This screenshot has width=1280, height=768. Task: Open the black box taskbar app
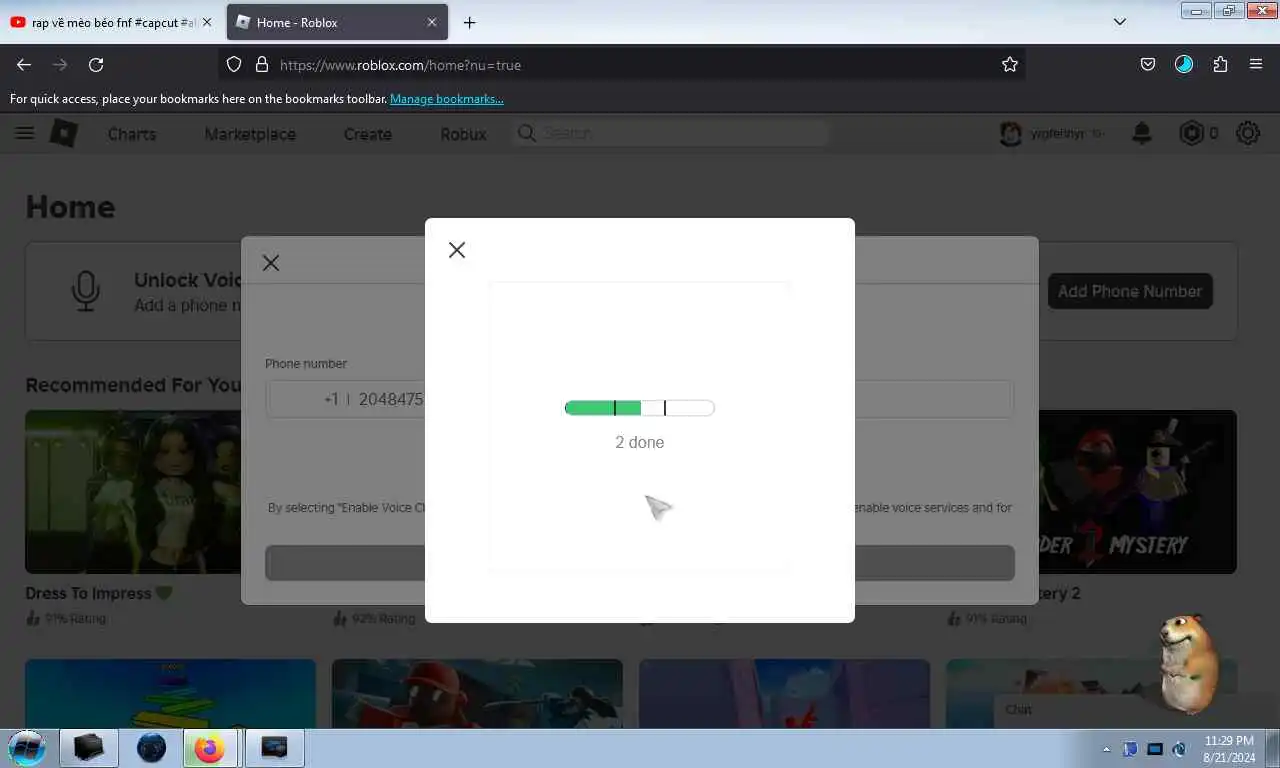point(88,748)
